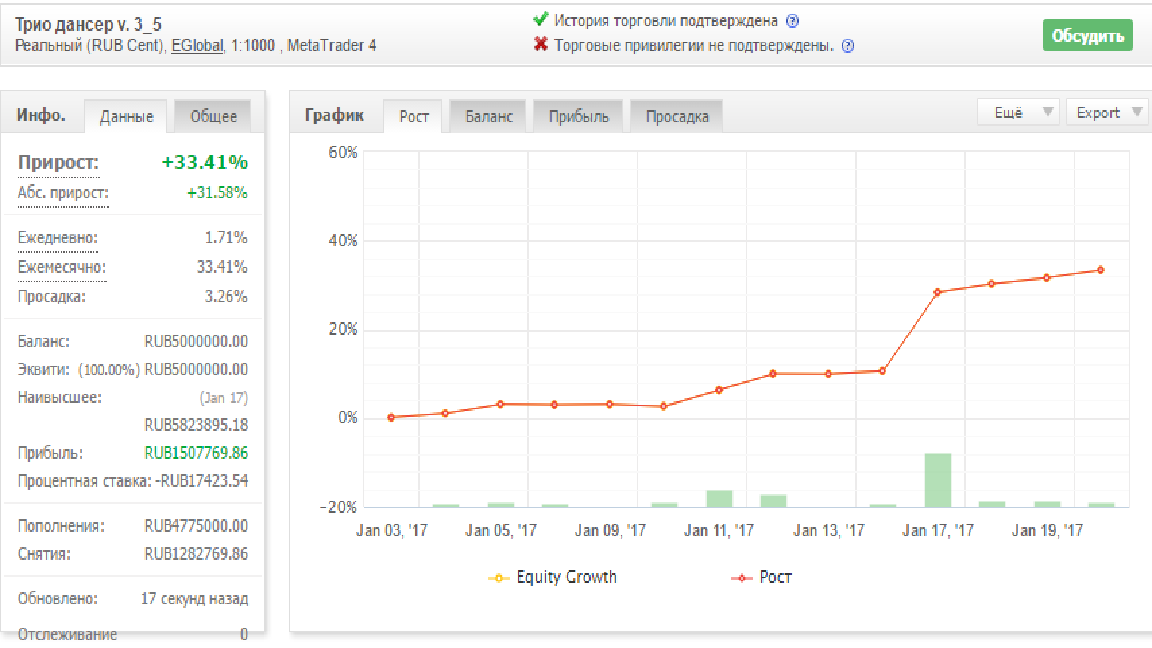
Task: Click the title 'Трио дансер v. 3_5'
Action: [x=88, y=24]
